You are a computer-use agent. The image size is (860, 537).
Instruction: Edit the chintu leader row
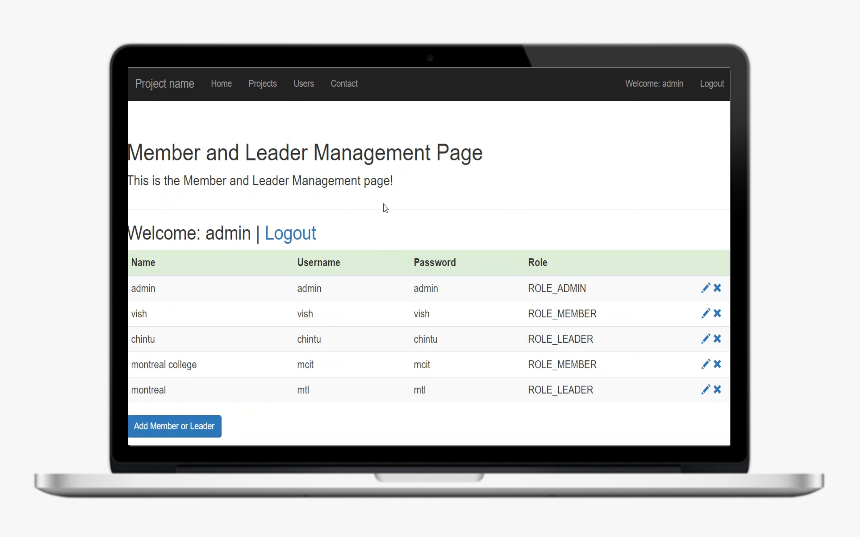705,338
